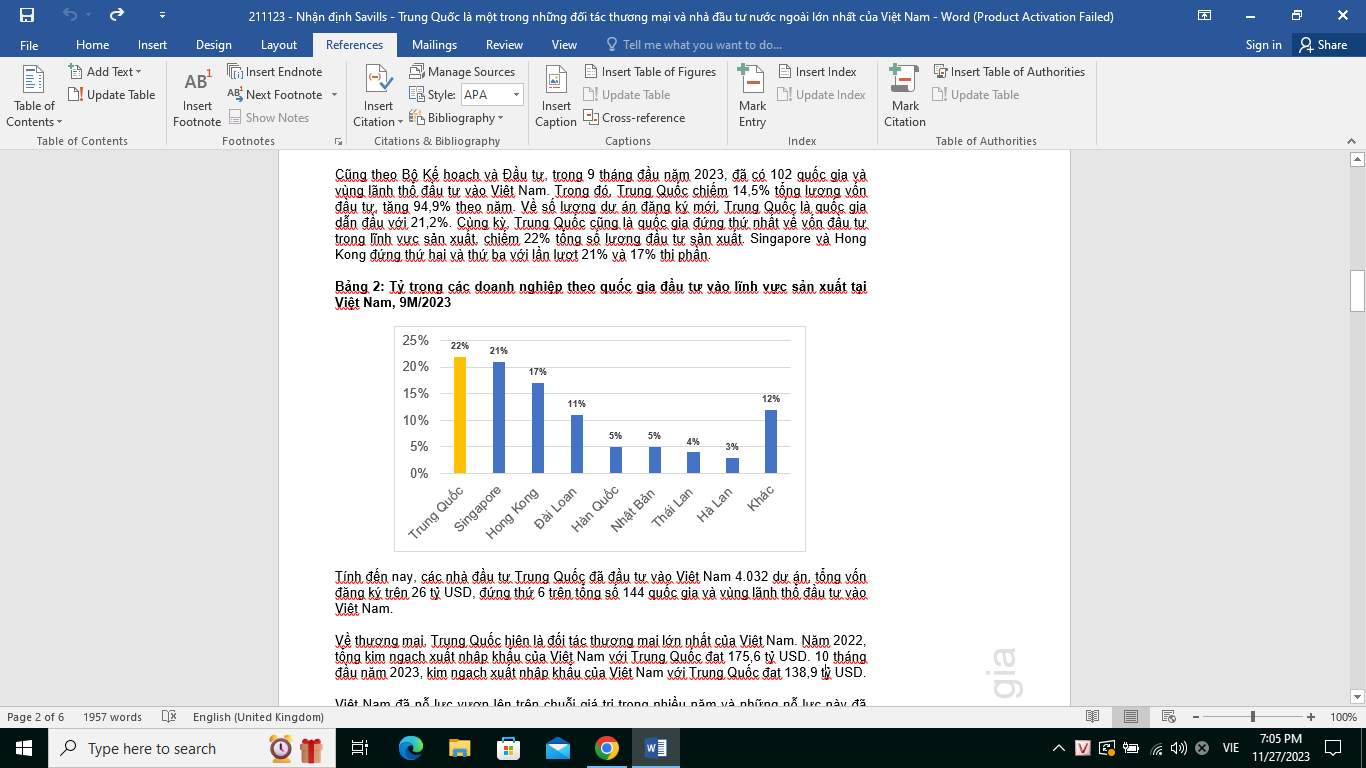Click the Tell me what you want to do box

pos(694,45)
